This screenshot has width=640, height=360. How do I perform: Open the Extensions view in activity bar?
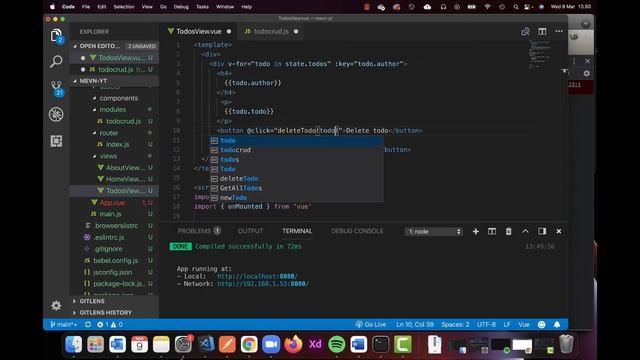(56, 141)
